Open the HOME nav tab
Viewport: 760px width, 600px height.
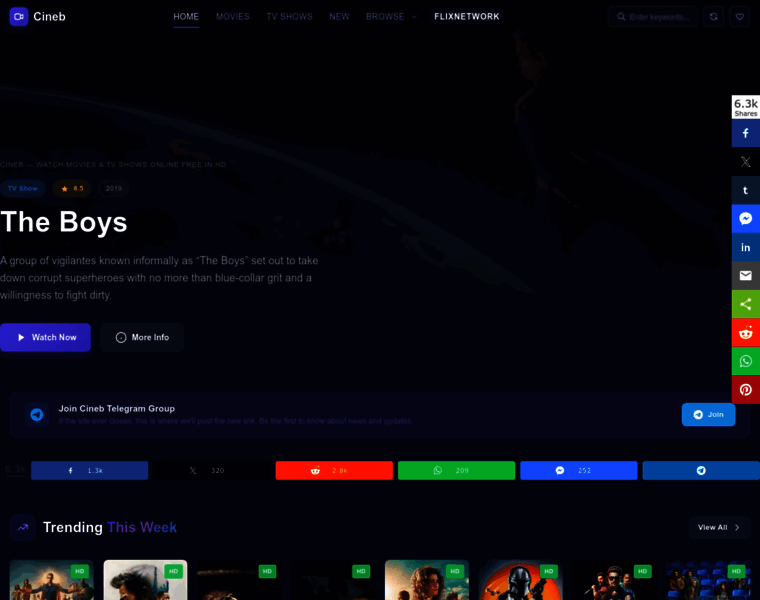tap(186, 16)
